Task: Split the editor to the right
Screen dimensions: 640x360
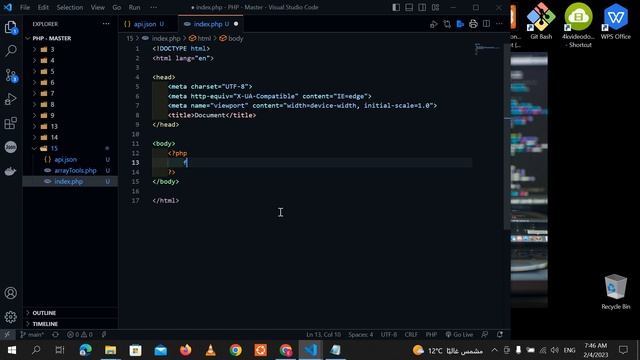Action: tap(486, 24)
